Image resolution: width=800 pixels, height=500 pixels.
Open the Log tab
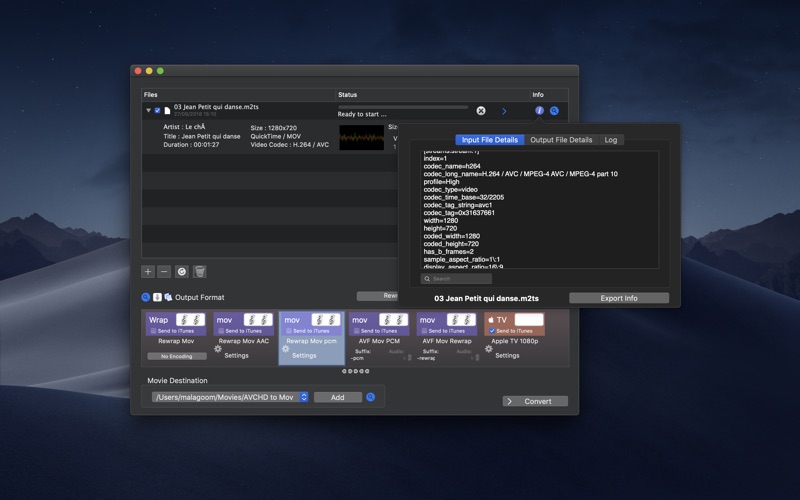611,140
